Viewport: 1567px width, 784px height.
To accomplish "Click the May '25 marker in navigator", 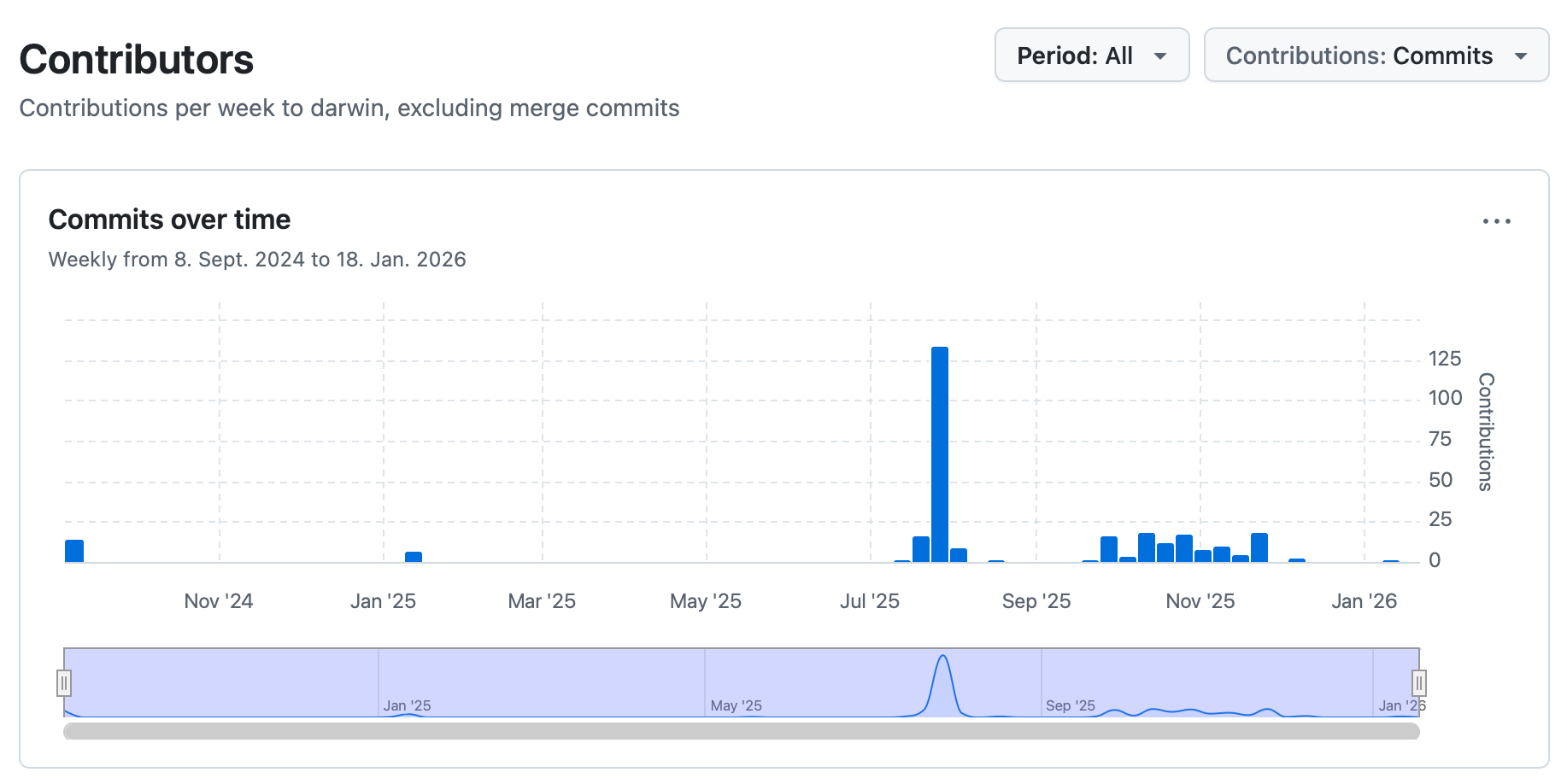I will [x=736, y=705].
